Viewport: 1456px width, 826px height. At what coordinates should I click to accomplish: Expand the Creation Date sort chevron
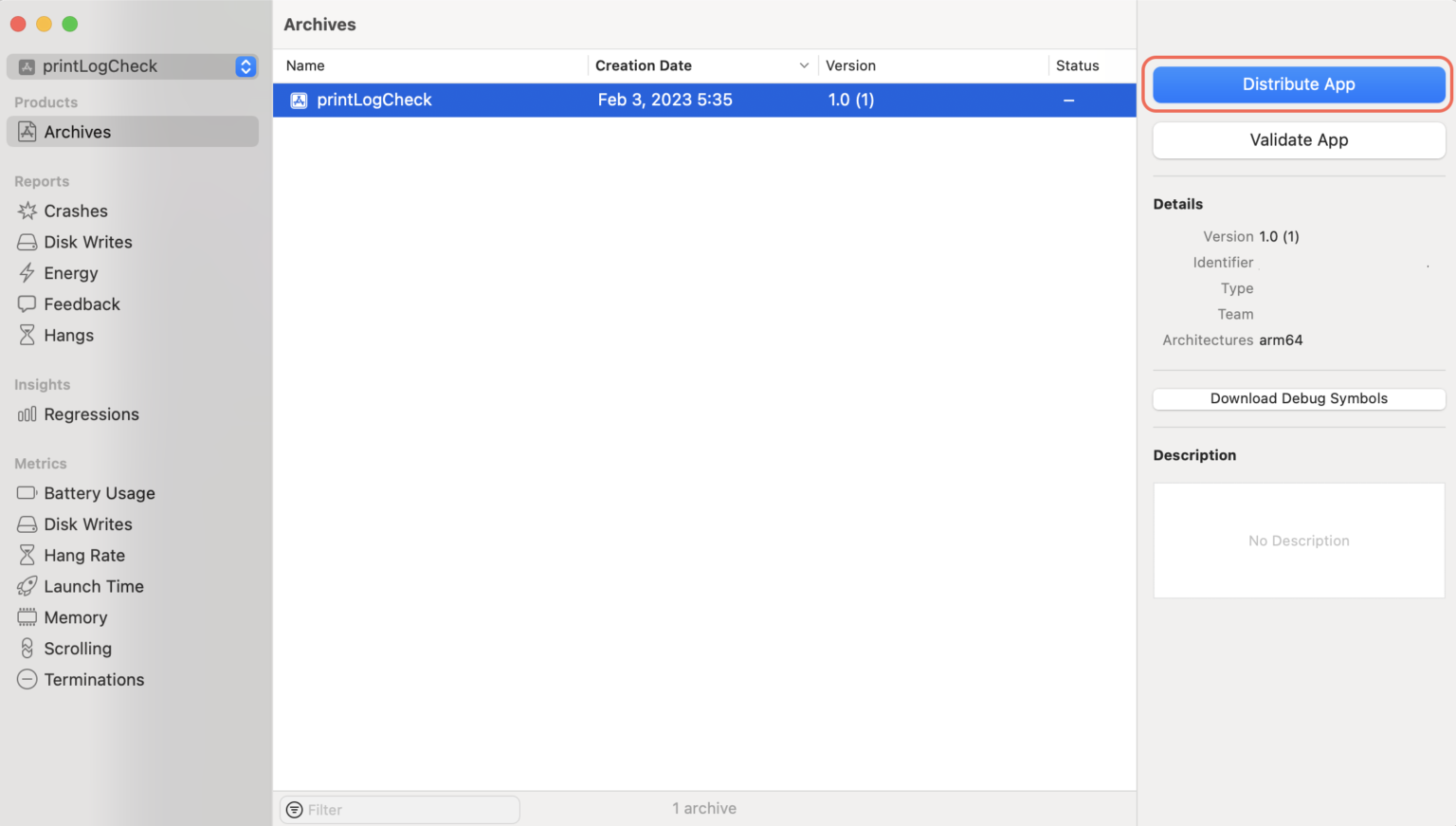[805, 65]
